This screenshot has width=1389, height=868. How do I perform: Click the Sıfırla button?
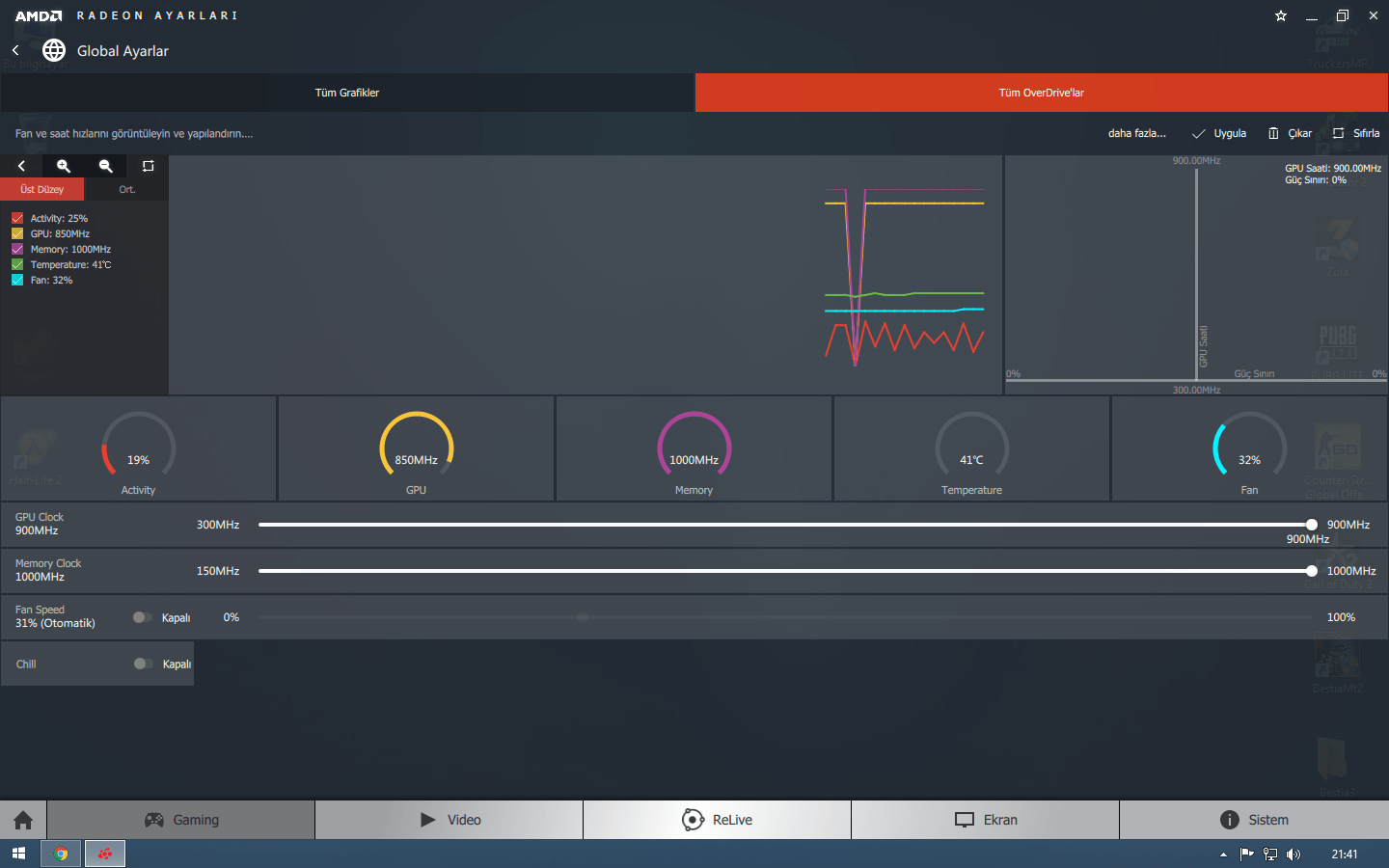(x=1356, y=133)
